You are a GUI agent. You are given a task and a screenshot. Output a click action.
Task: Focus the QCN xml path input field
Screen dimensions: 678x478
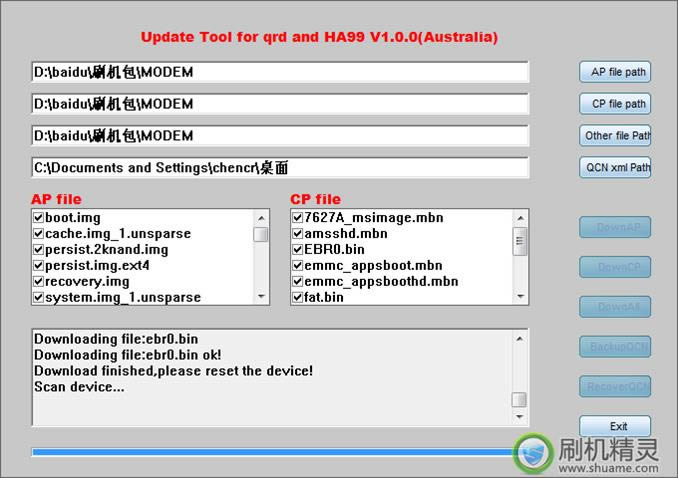click(279, 168)
